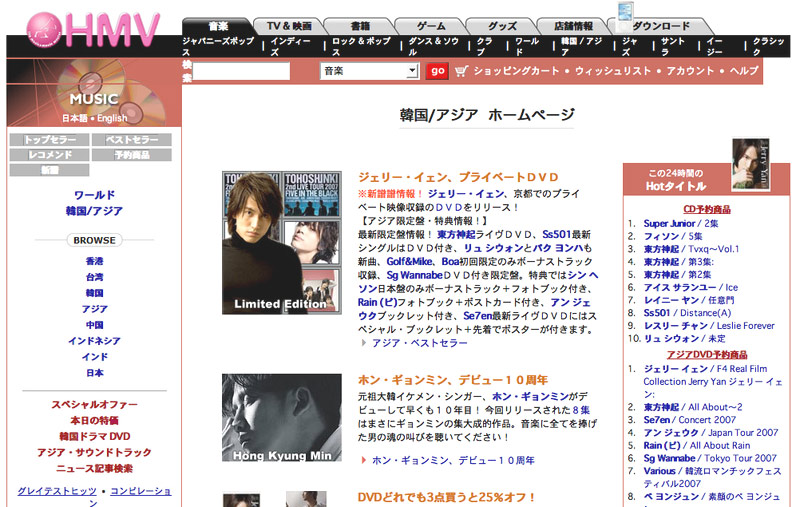Open ショッピングカート link
800x507 pixels.
tap(516, 71)
